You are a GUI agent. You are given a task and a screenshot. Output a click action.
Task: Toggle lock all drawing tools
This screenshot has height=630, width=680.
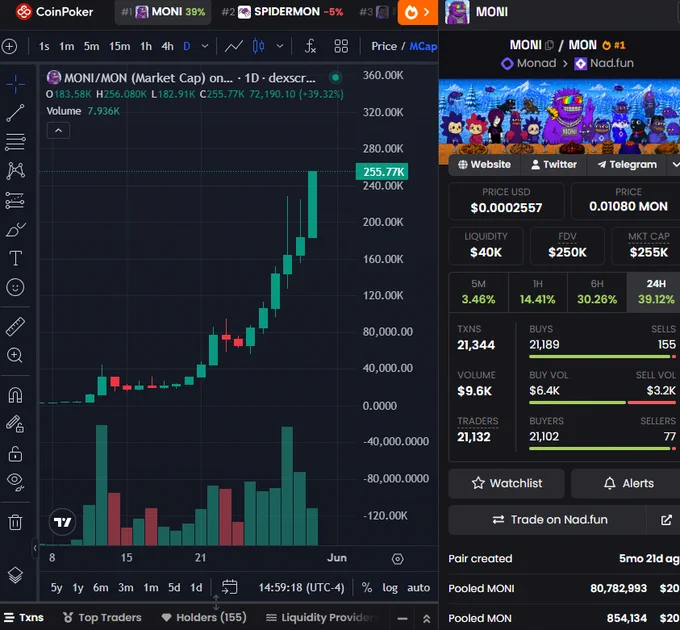[x=16, y=454]
